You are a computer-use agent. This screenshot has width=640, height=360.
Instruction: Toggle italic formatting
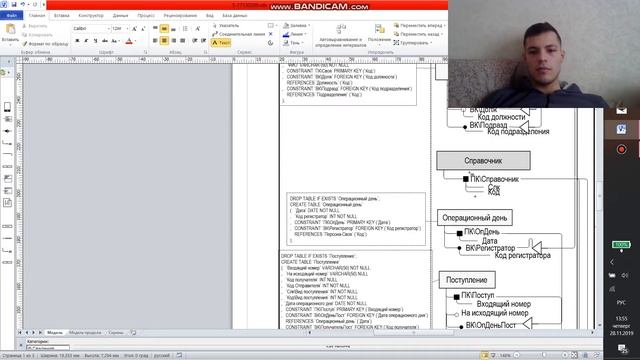(86, 41)
